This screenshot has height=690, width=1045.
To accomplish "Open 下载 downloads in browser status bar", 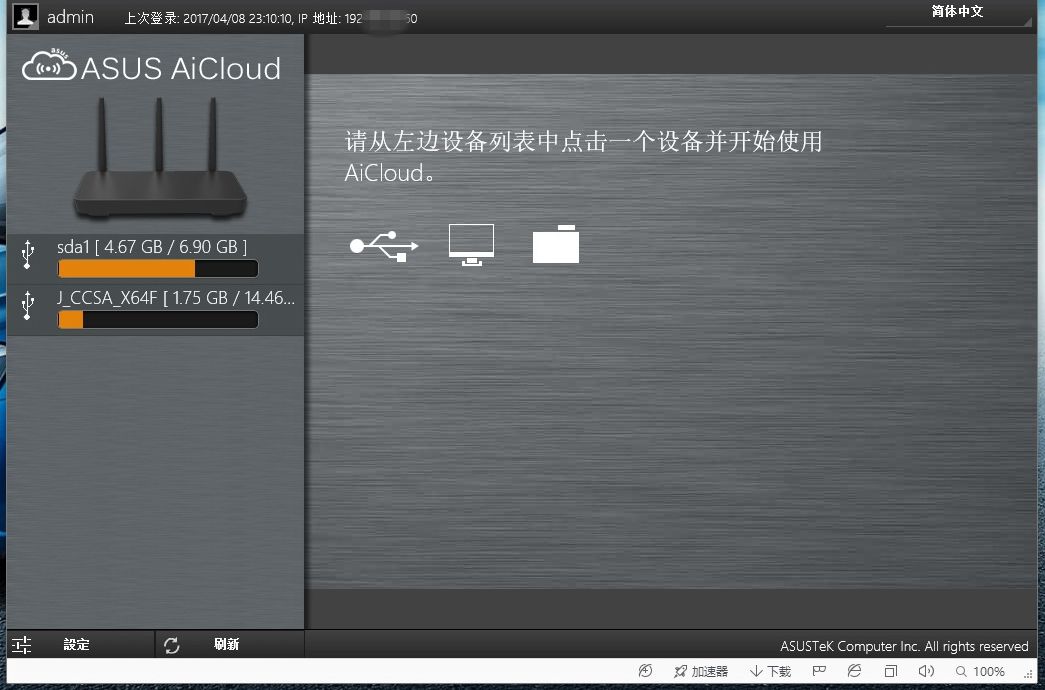I will [770, 671].
